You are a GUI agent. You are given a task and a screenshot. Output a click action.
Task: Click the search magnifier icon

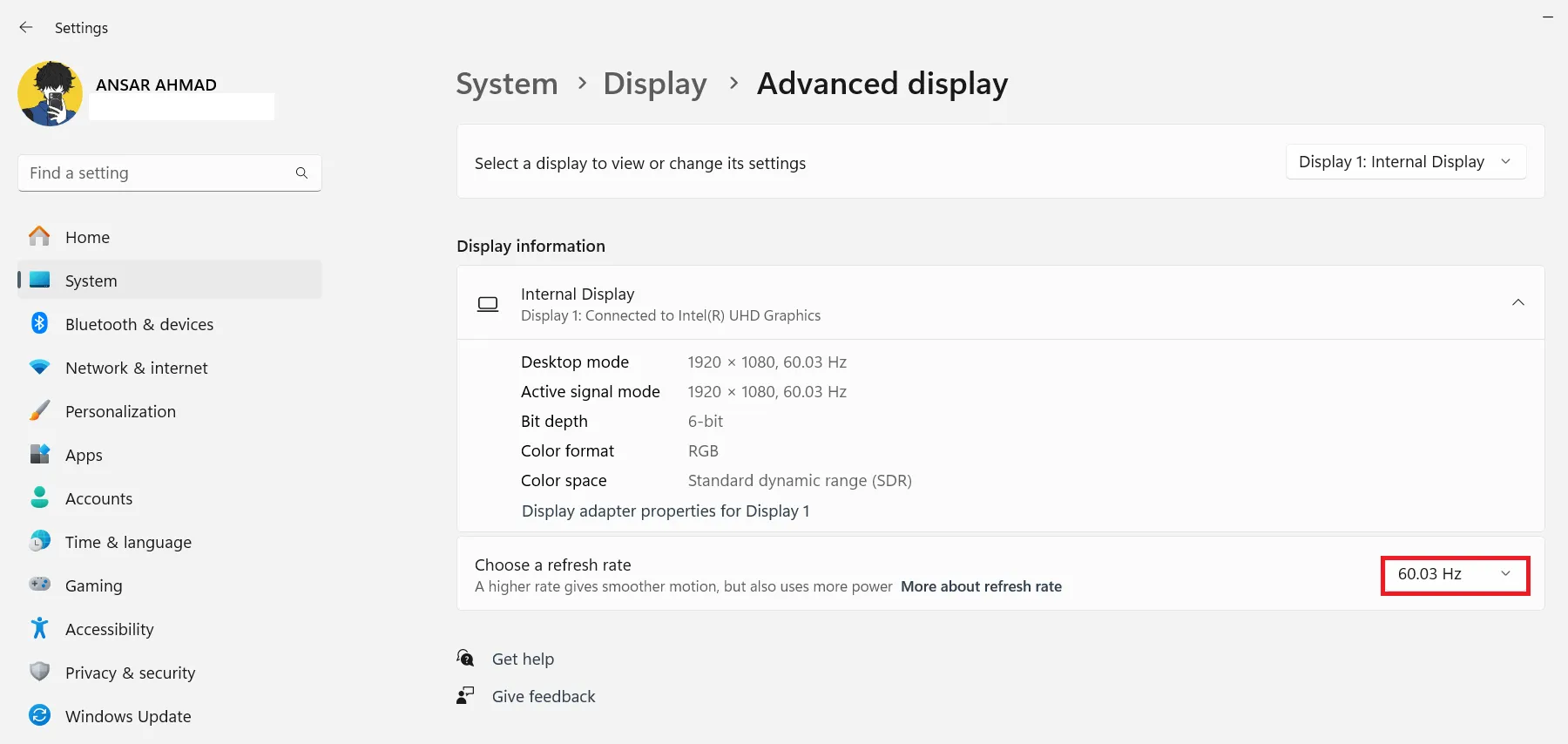point(301,173)
